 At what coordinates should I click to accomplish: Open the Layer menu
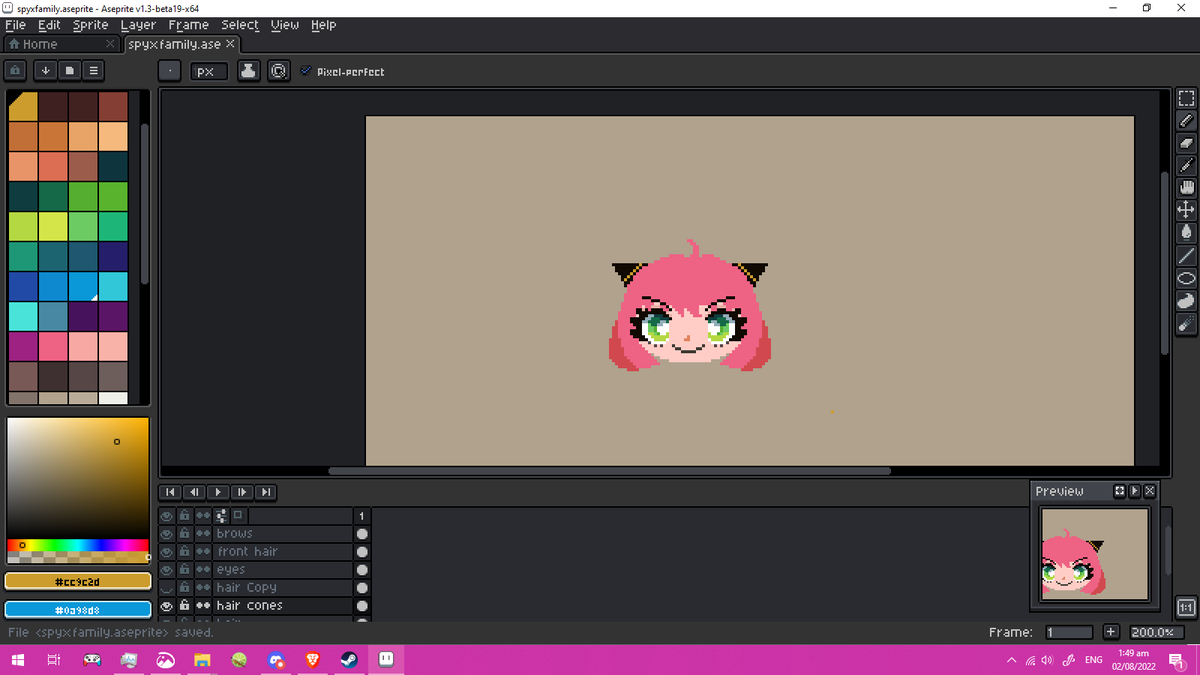pos(138,25)
